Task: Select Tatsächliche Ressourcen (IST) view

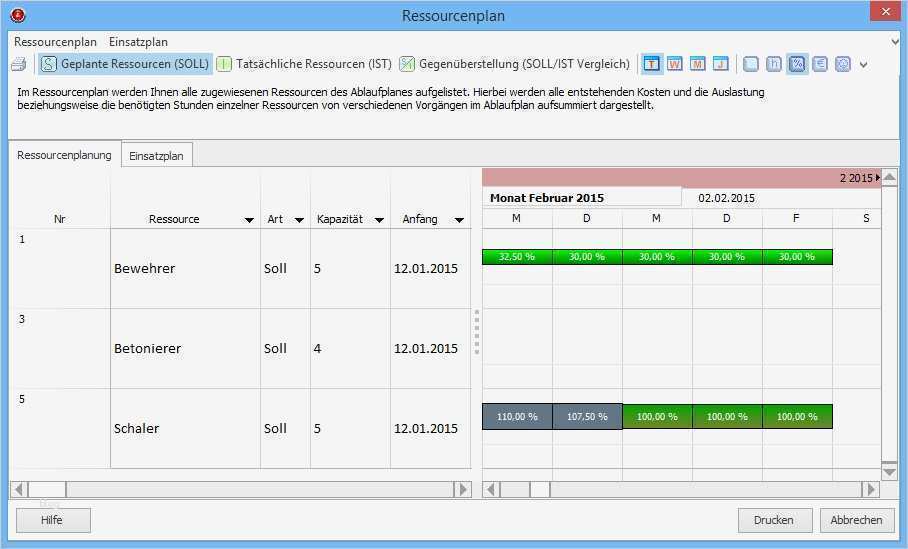Action: tap(305, 64)
